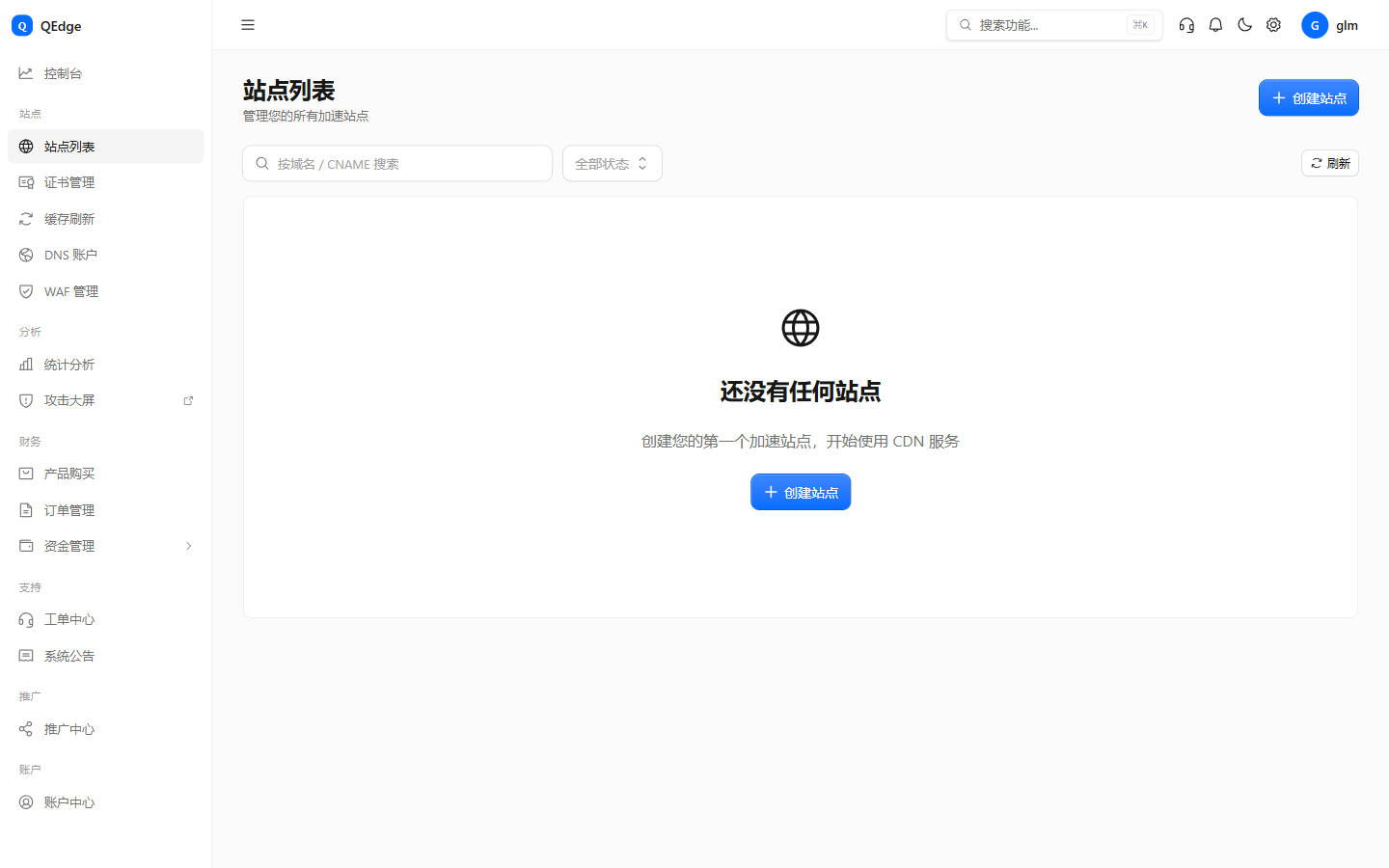Click the icon beside DNS 账户
Screen dimensions: 1389x868
pos(26,255)
